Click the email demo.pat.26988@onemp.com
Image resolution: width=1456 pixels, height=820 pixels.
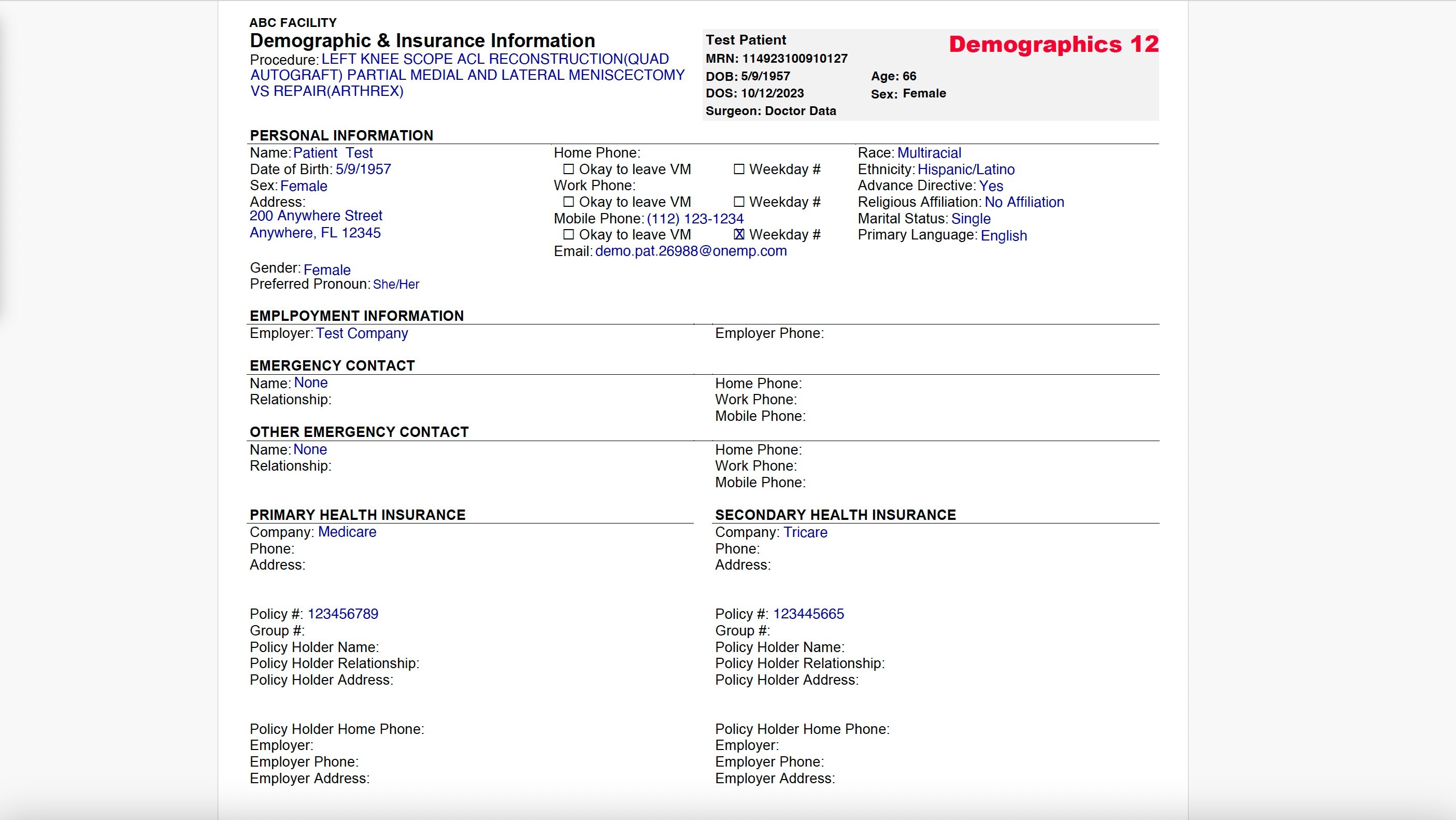point(691,251)
